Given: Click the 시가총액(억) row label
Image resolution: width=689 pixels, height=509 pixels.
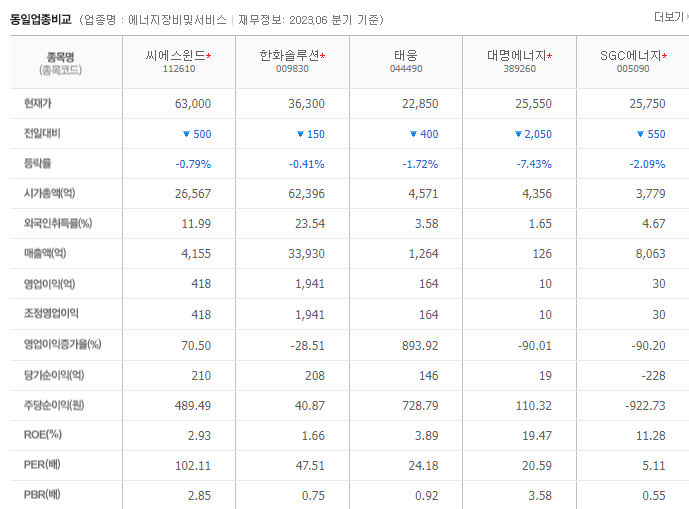Looking at the screenshot, I should tap(50, 193).
